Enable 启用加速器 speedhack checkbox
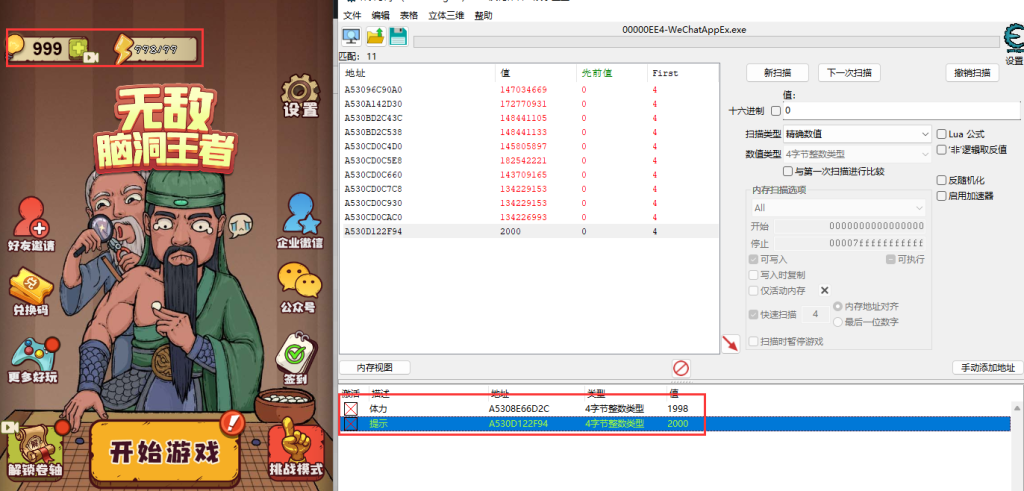The width and height of the screenshot is (1024, 491). 941,195
